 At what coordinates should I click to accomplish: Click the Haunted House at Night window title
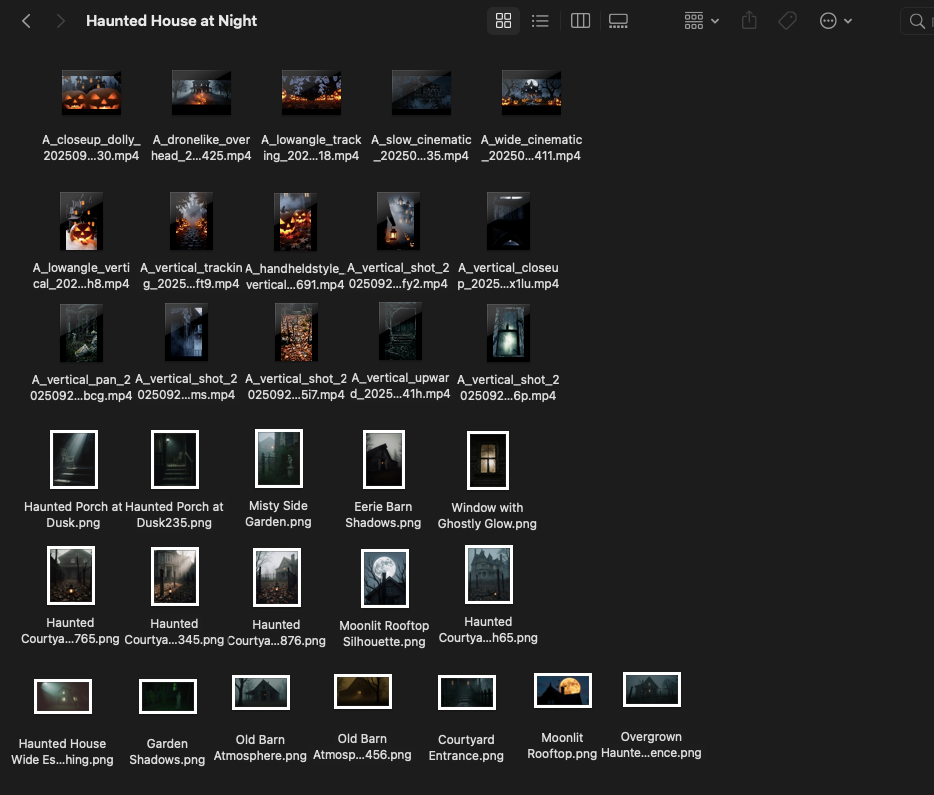tap(171, 21)
